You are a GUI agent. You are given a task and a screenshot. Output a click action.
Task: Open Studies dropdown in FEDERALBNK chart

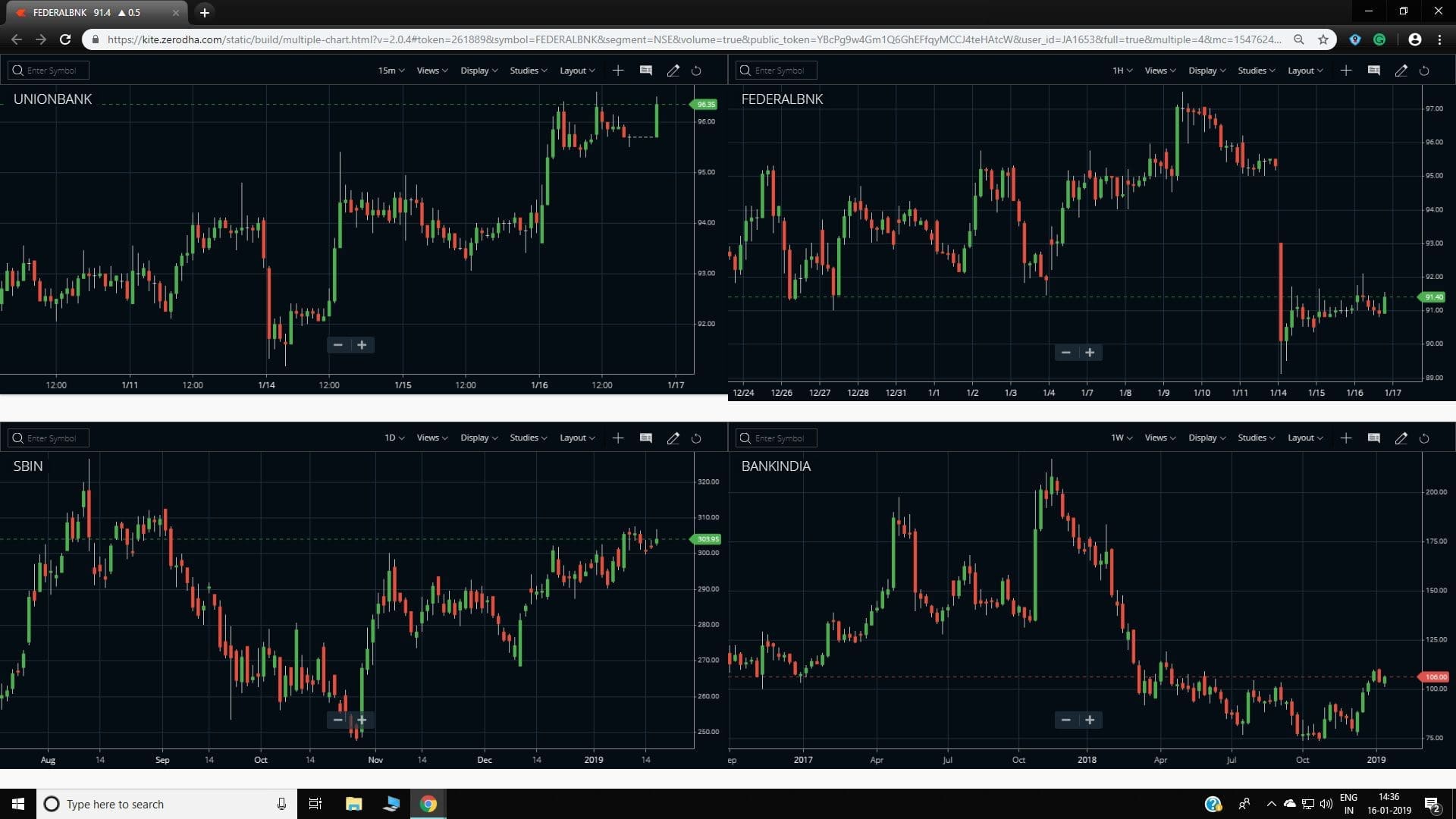(1257, 71)
